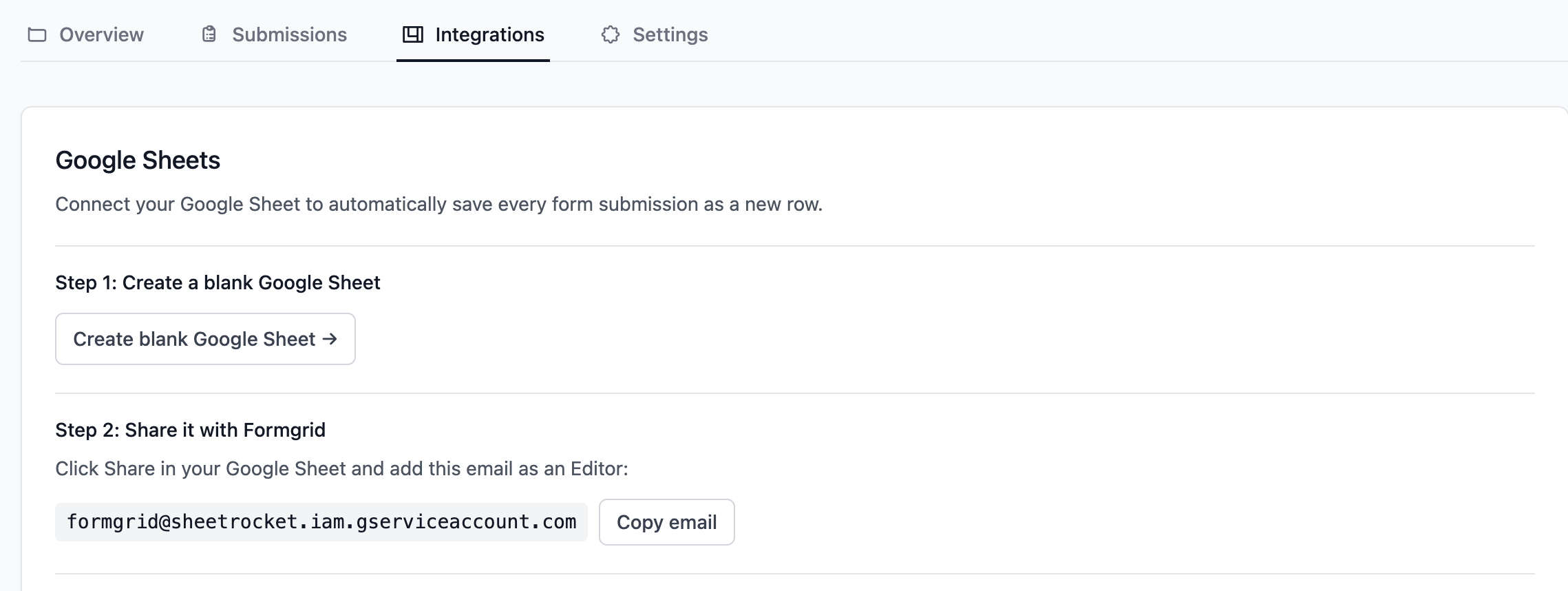Click the arrow in Create blank Google Sheet
This screenshot has width=1568, height=591.
coord(330,339)
